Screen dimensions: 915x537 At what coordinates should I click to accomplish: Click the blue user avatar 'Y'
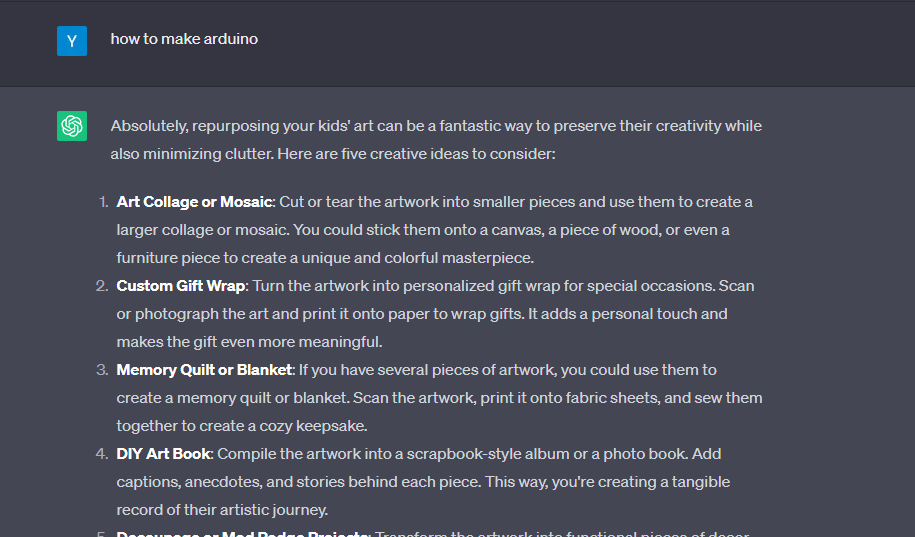pos(72,41)
